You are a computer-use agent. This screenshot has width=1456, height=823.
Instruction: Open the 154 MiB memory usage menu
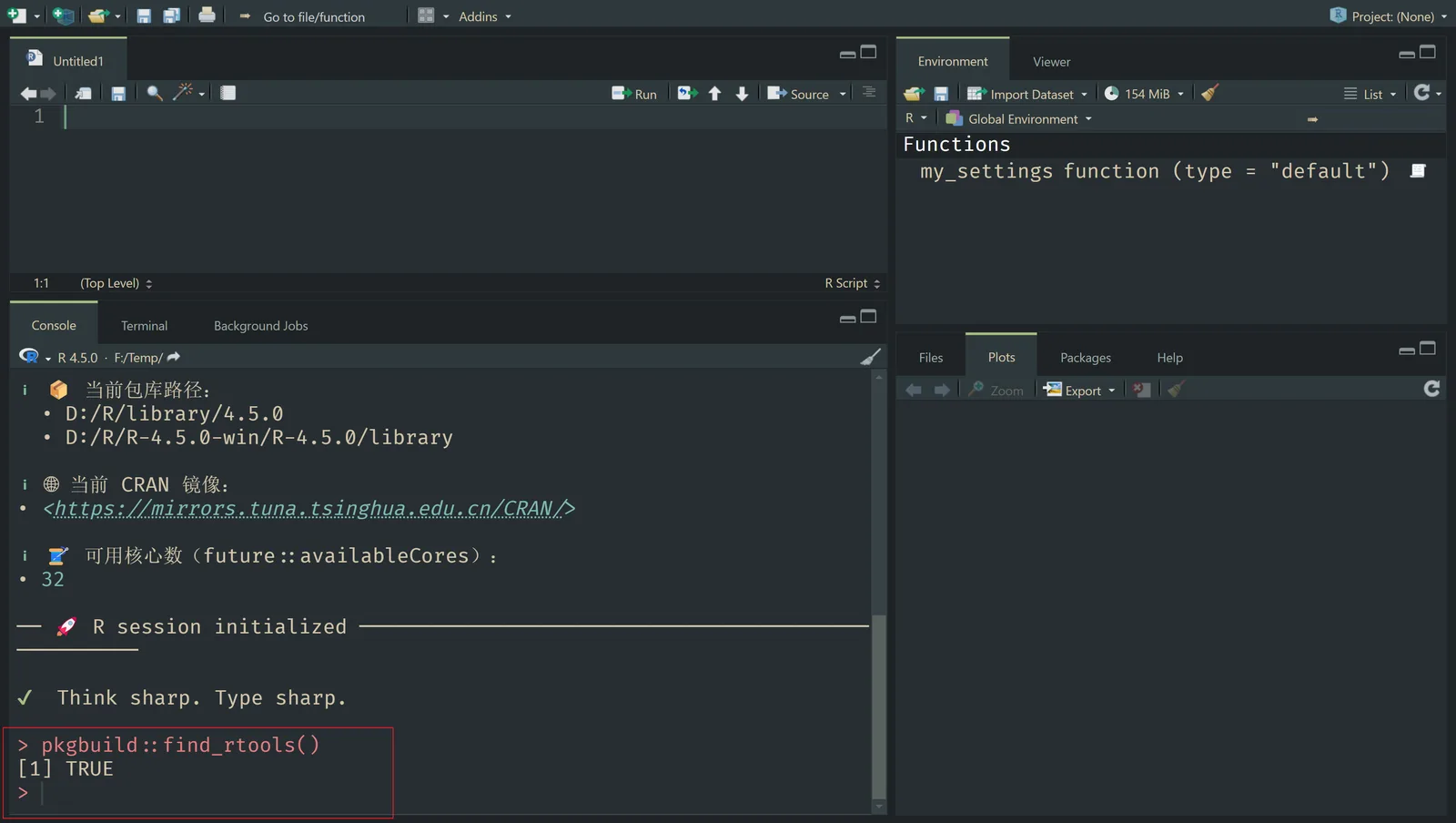coord(1144,94)
